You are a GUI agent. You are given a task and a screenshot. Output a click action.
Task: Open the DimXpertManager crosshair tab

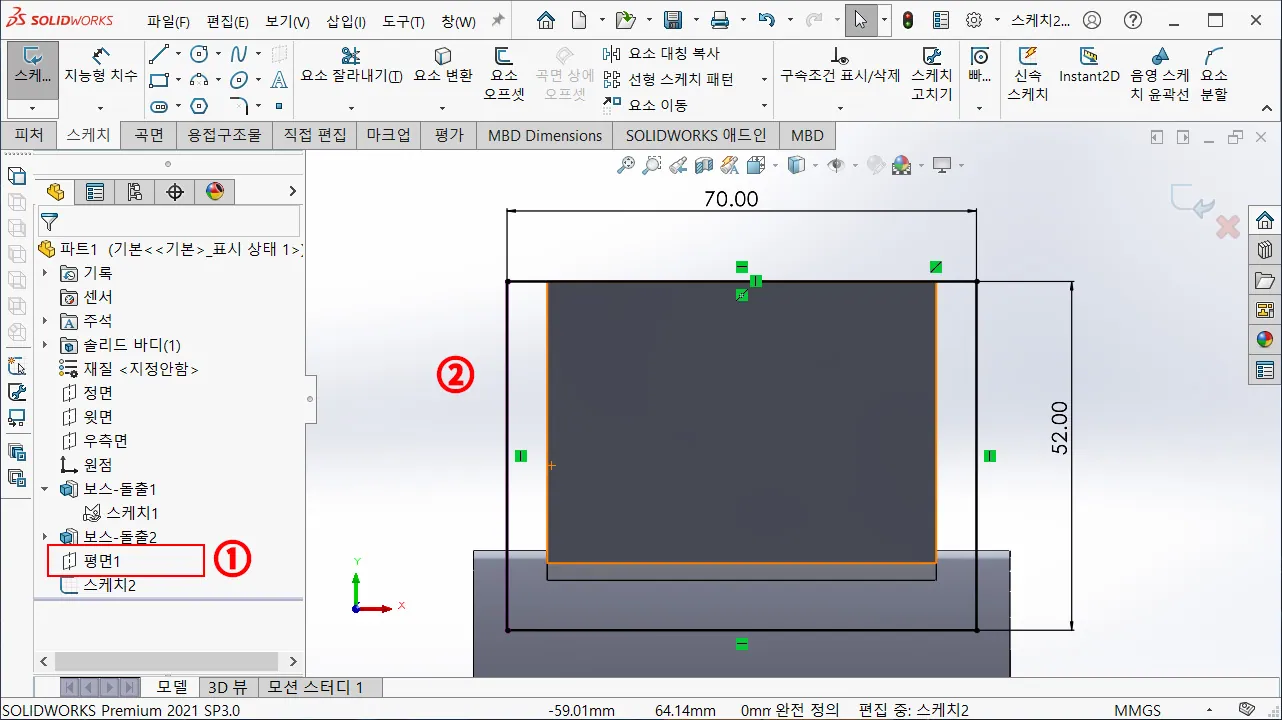(175, 192)
